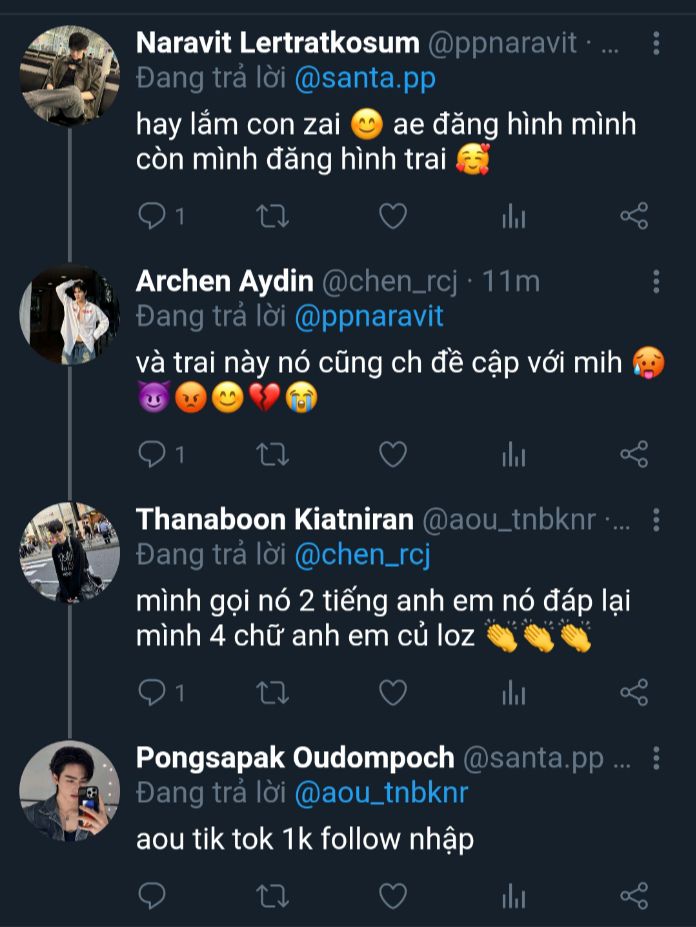Open Archen Aydin's profile picture
The height and width of the screenshot is (927, 696).
point(69,314)
